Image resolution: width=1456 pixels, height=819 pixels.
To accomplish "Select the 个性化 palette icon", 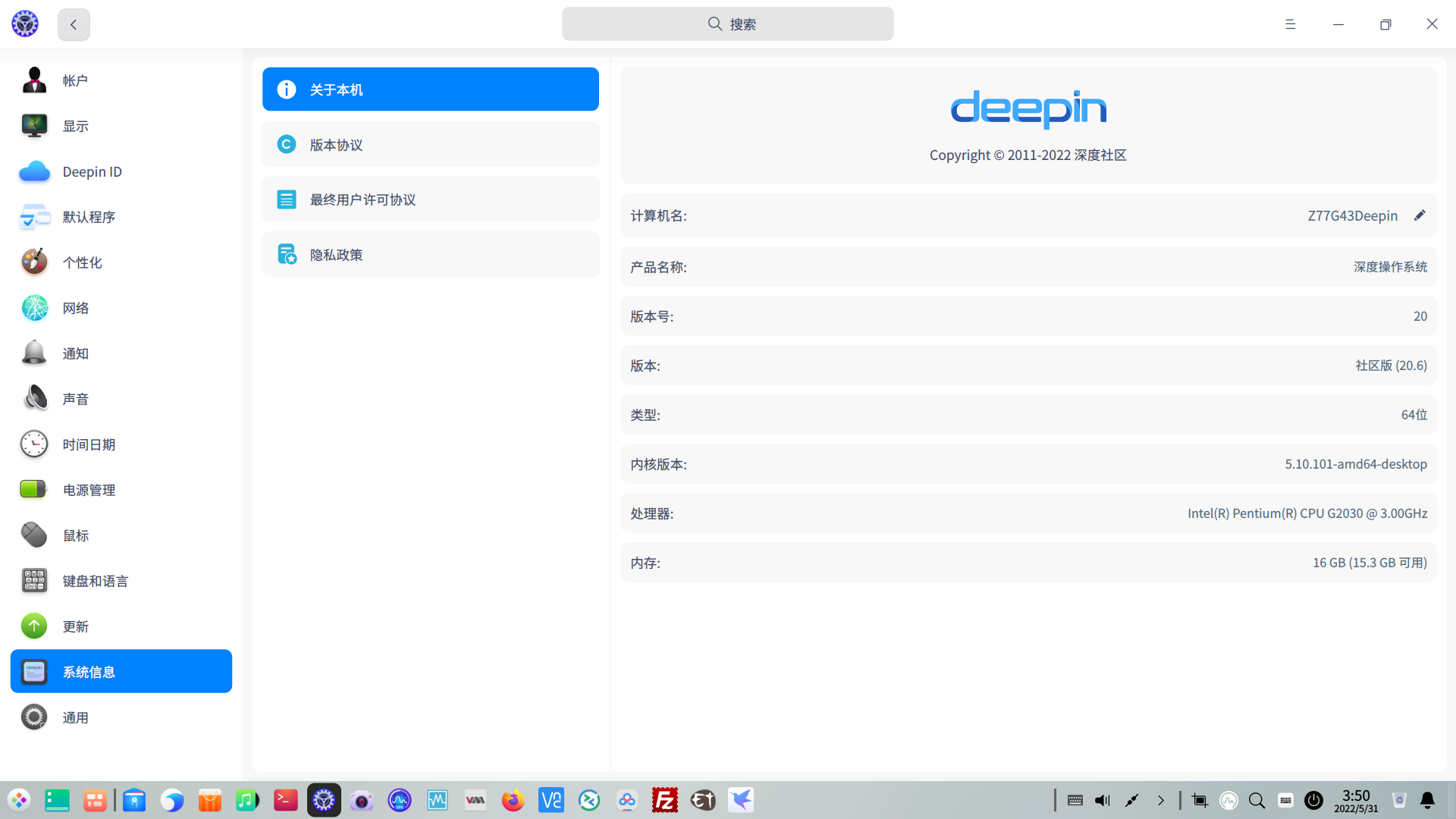I will pos(33,262).
